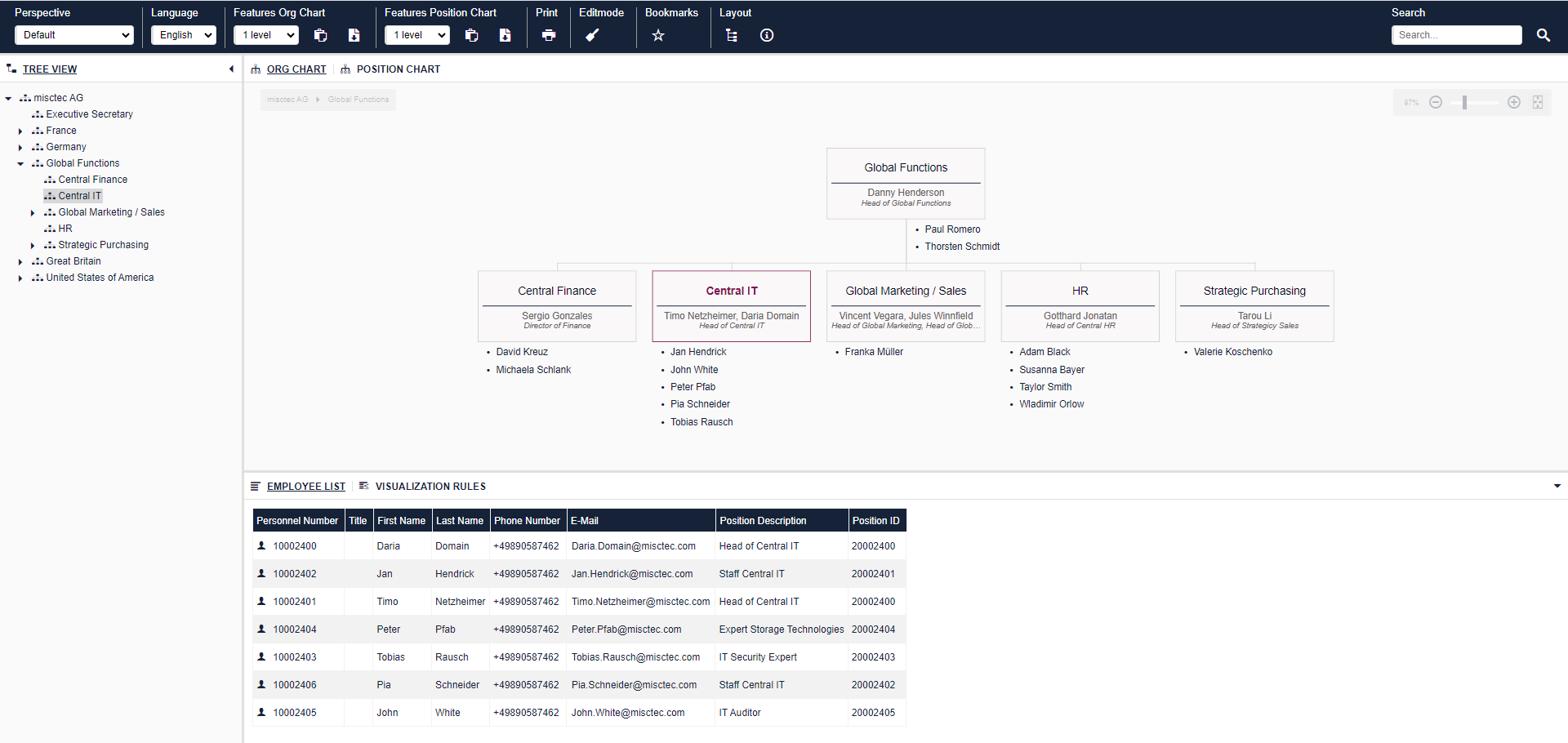This screenshot has height=743, width=1568.
Task: Select the Central Finance org chart box
Action: tap(557, 306)
